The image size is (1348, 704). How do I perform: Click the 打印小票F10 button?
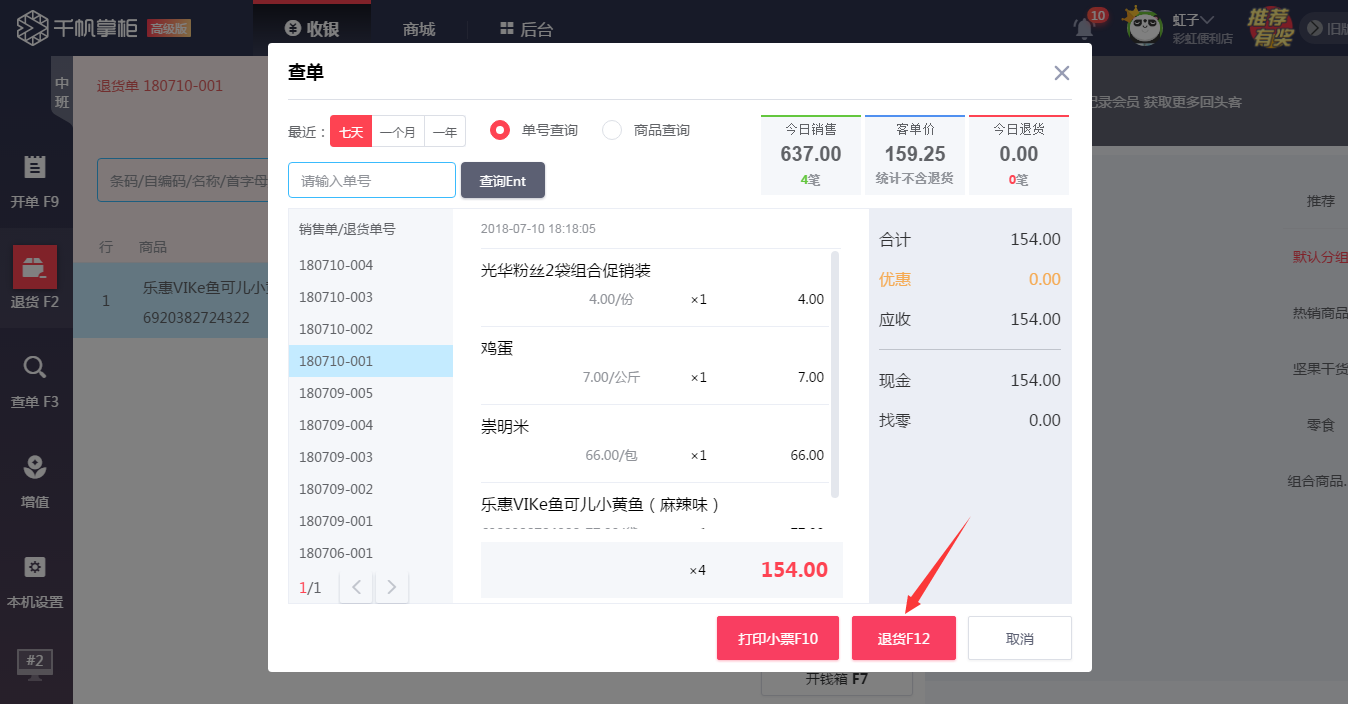pyautogui.click(x=777, y=638)
